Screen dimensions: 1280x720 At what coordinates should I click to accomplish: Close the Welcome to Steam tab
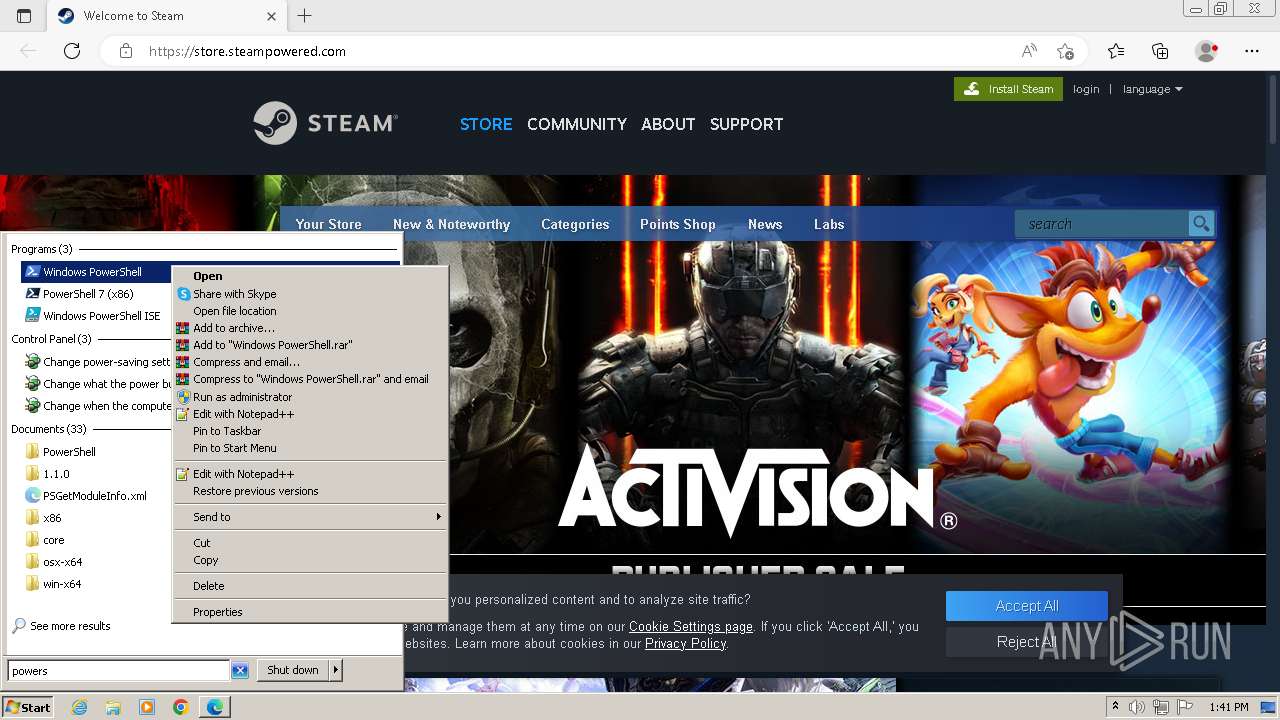[x=271, y=16]
